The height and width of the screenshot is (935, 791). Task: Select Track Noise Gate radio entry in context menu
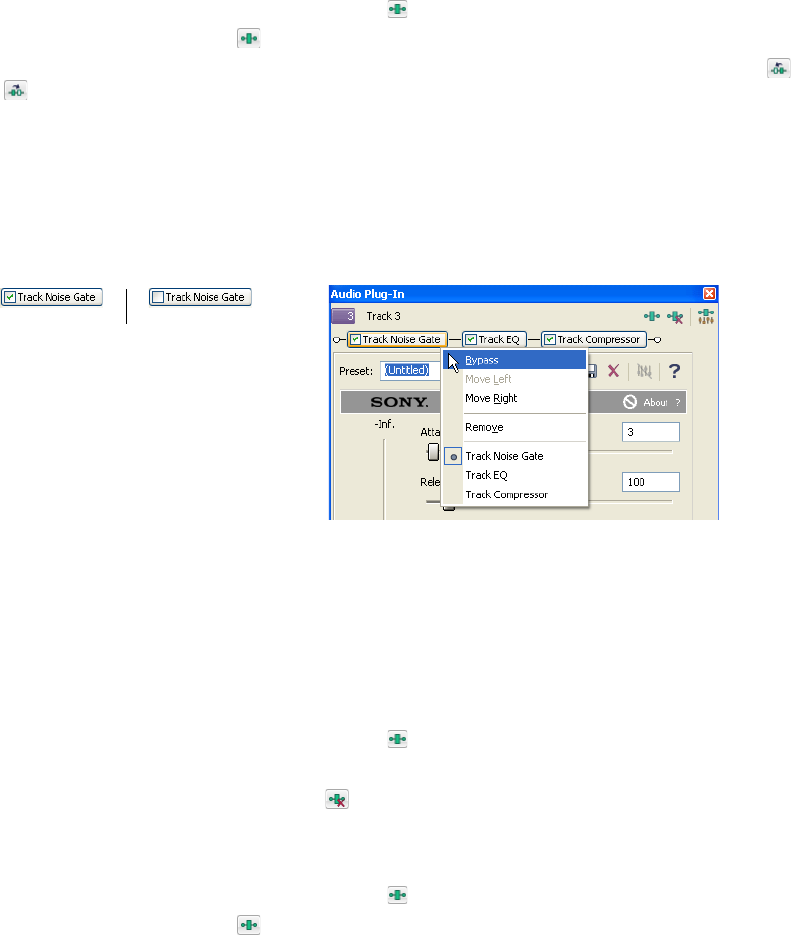pos(516,456)
